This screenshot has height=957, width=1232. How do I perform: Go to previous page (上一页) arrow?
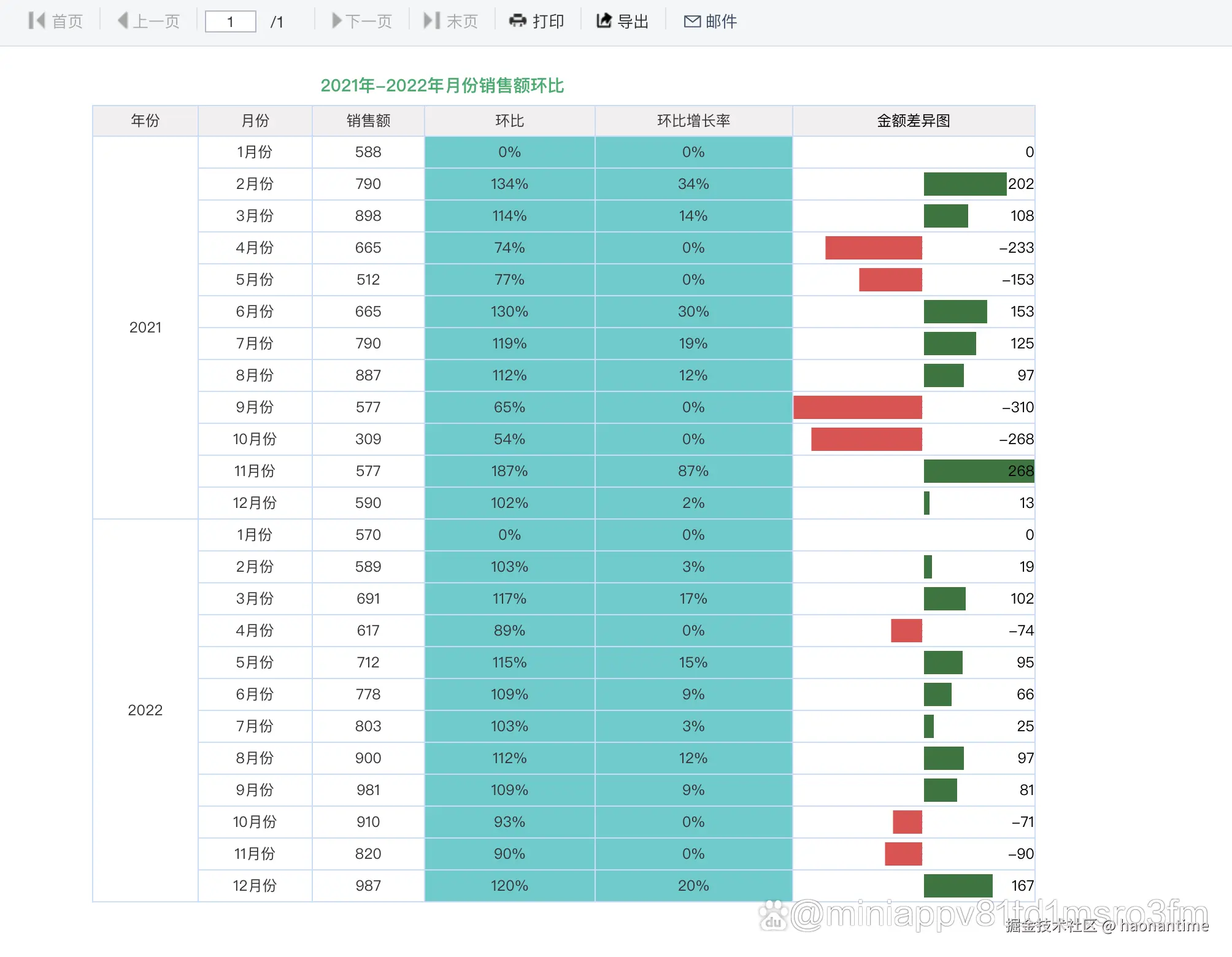(x=123, y=21)
